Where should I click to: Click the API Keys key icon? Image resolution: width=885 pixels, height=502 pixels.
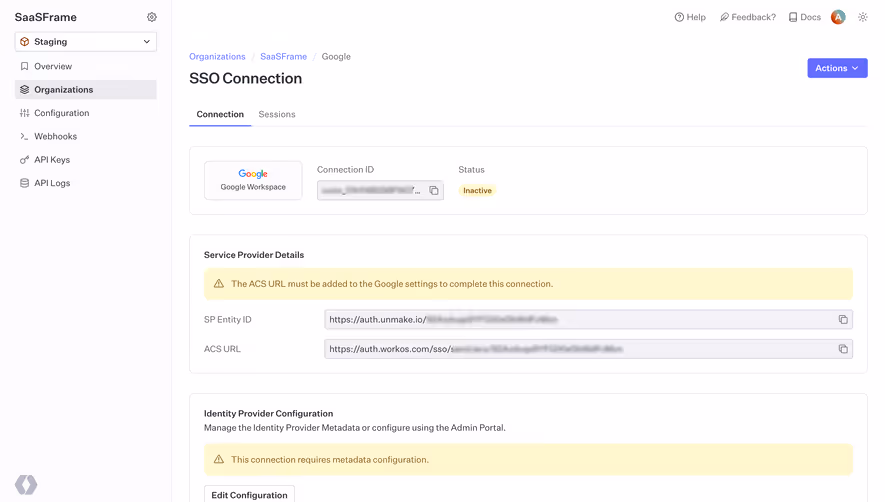(x=24, y=160)
